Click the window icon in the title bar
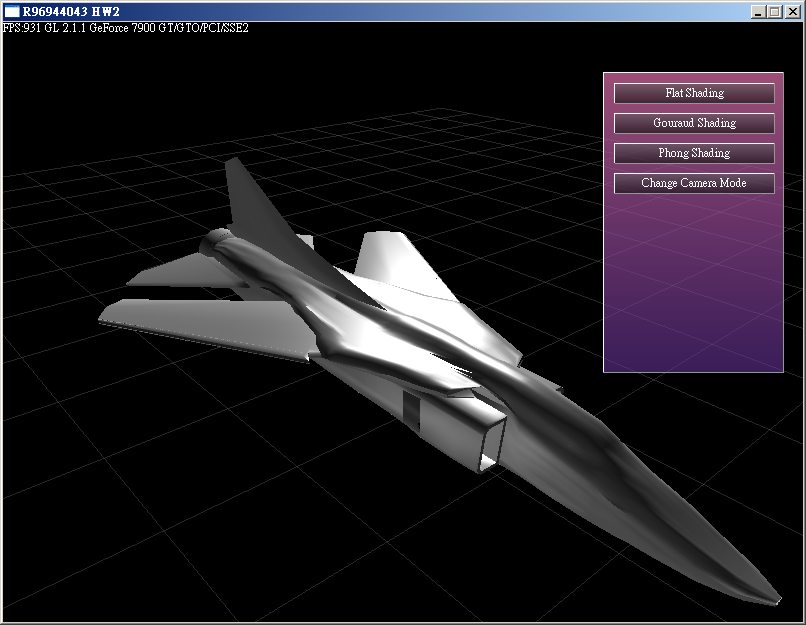The width and height of the screenshot is (806, 625). coord(11,11)
